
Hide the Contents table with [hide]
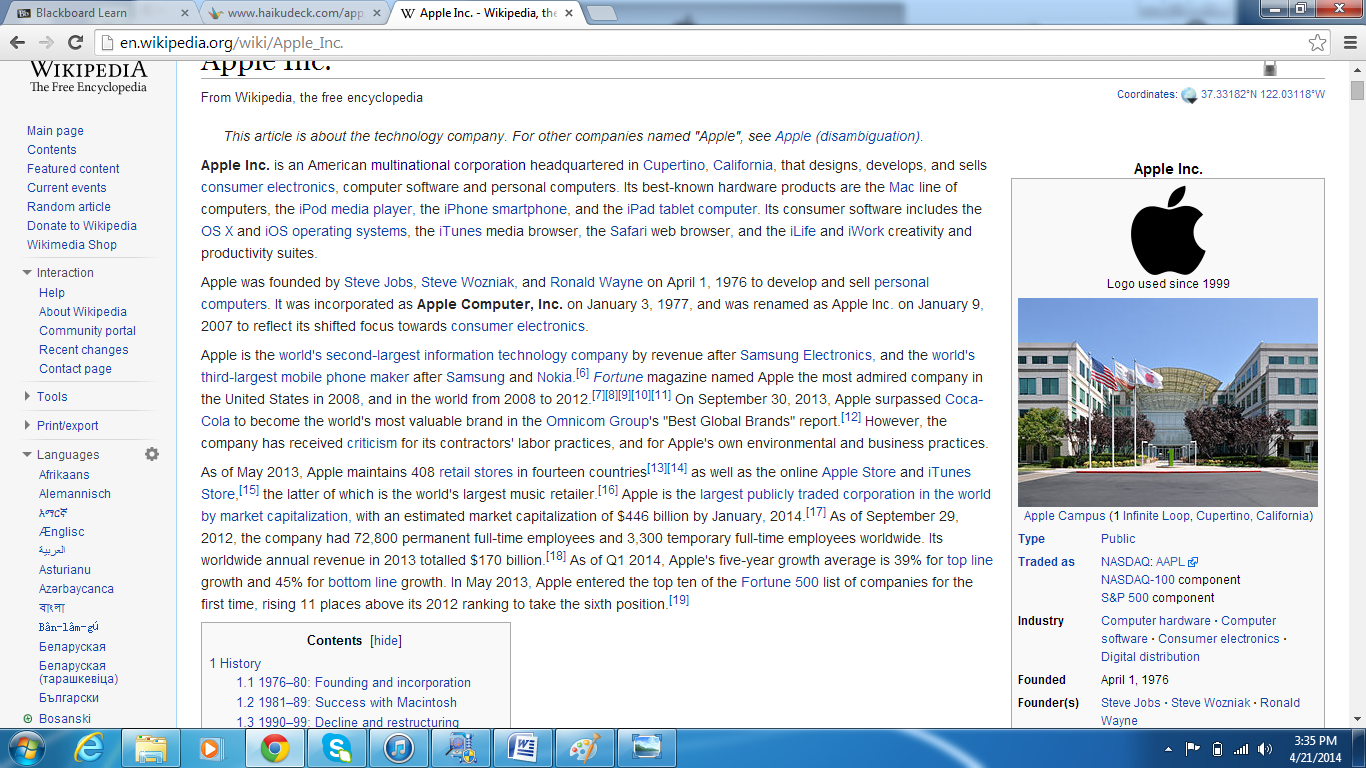[386, 641]
